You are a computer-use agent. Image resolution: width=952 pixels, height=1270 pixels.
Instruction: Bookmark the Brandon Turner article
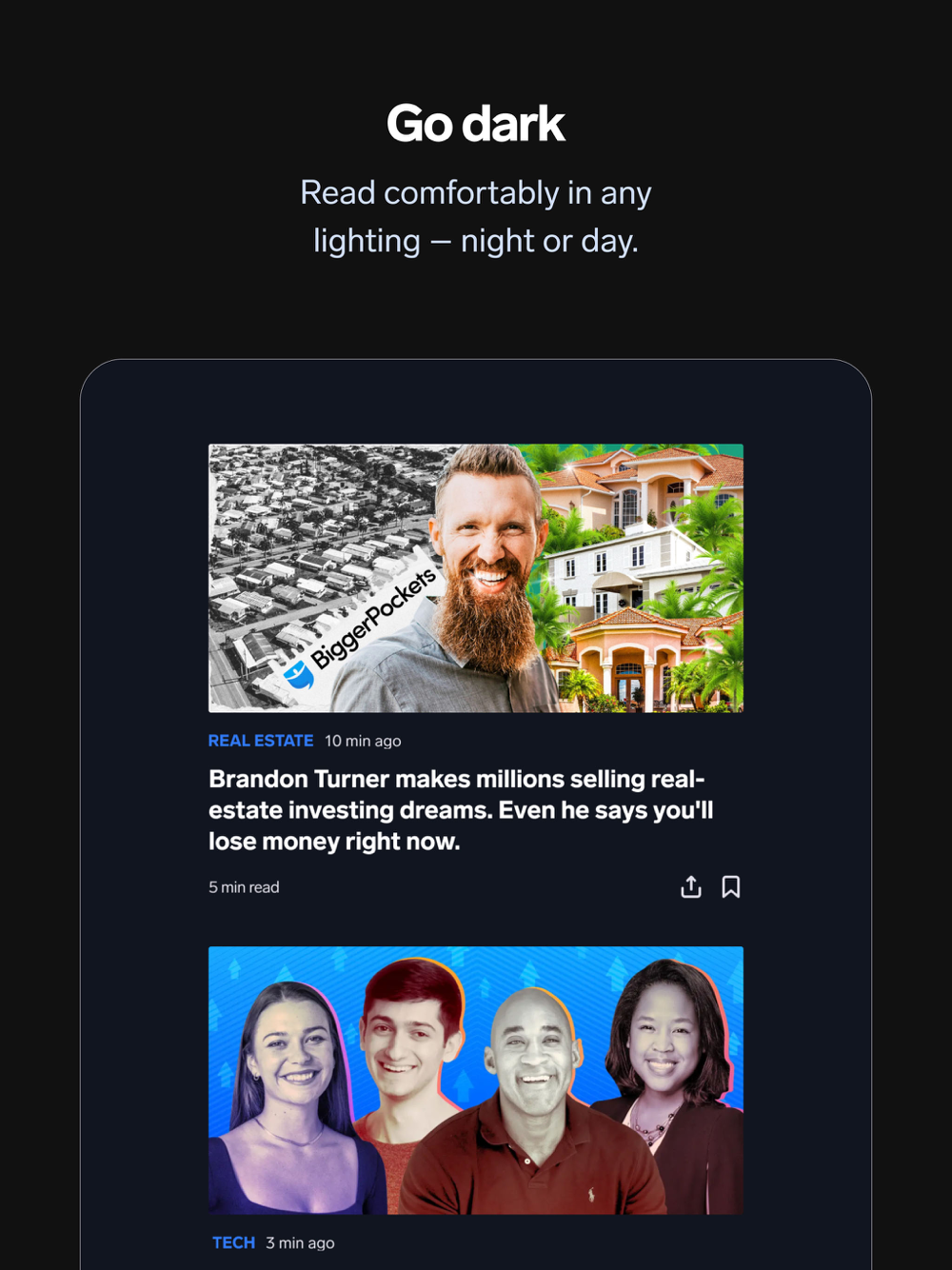coord(730,886)
